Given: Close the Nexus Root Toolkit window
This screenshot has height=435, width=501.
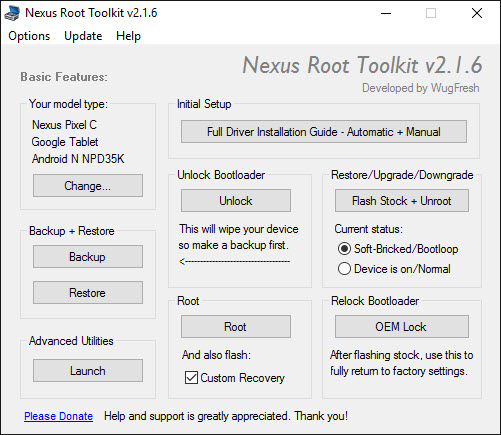Looking at the screenshot, I should tap(477, 13).
